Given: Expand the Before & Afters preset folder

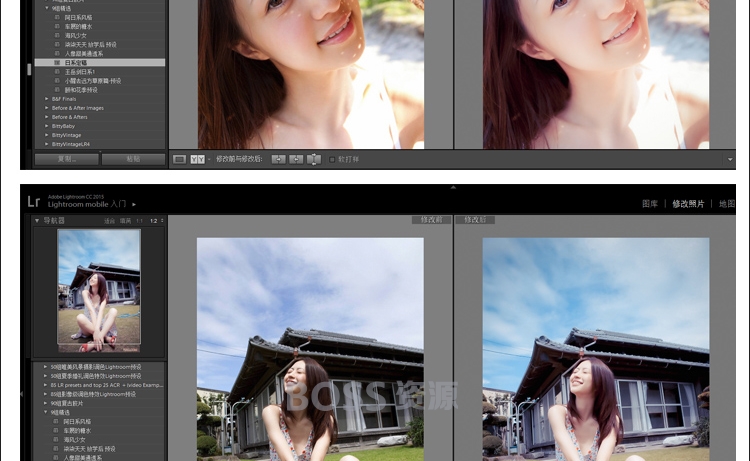Looking at the screenshot, I should click(x=47, y=117).
